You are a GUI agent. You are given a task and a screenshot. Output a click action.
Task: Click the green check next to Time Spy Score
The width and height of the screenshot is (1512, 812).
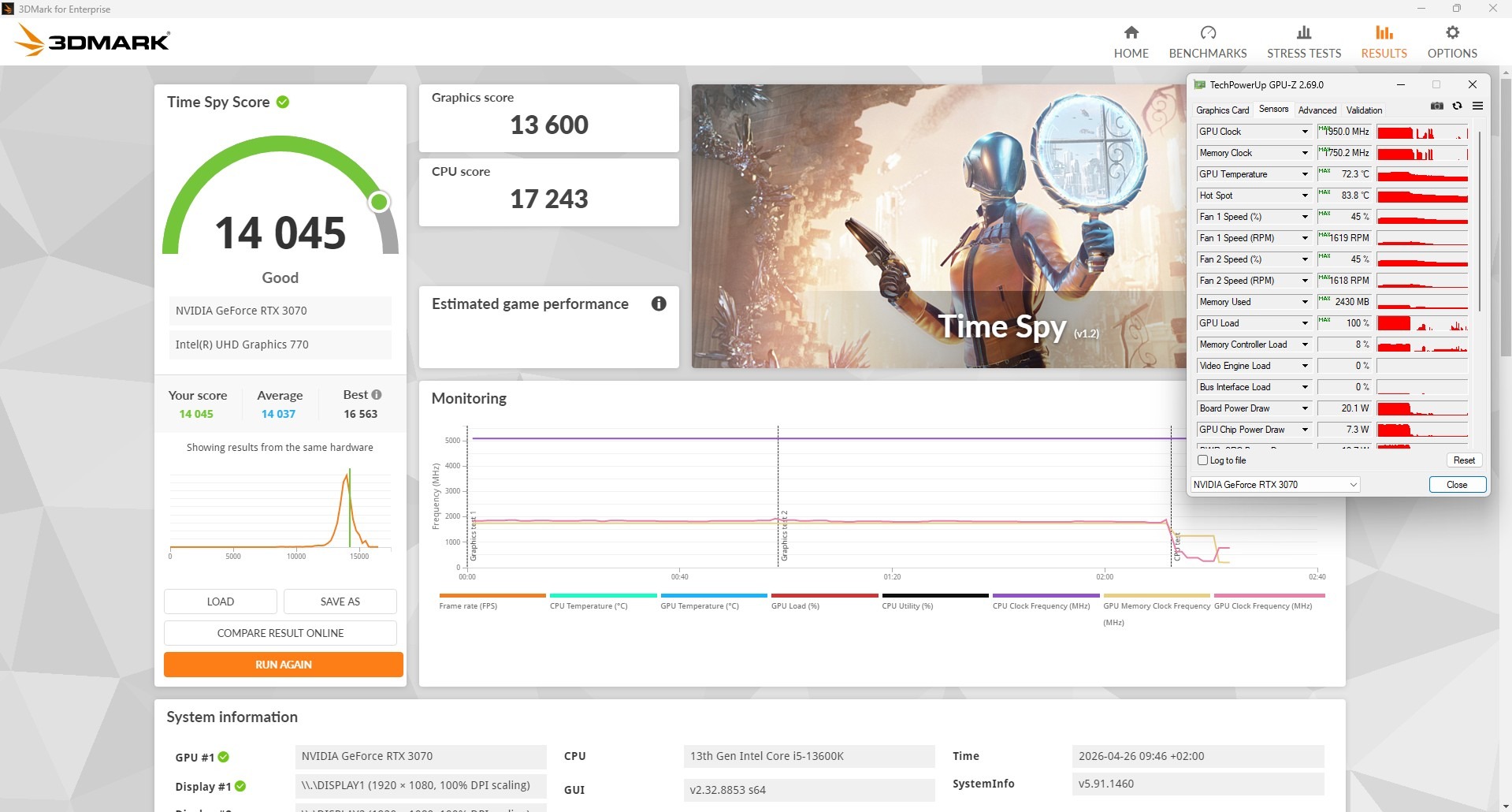[x=283, y=102]
